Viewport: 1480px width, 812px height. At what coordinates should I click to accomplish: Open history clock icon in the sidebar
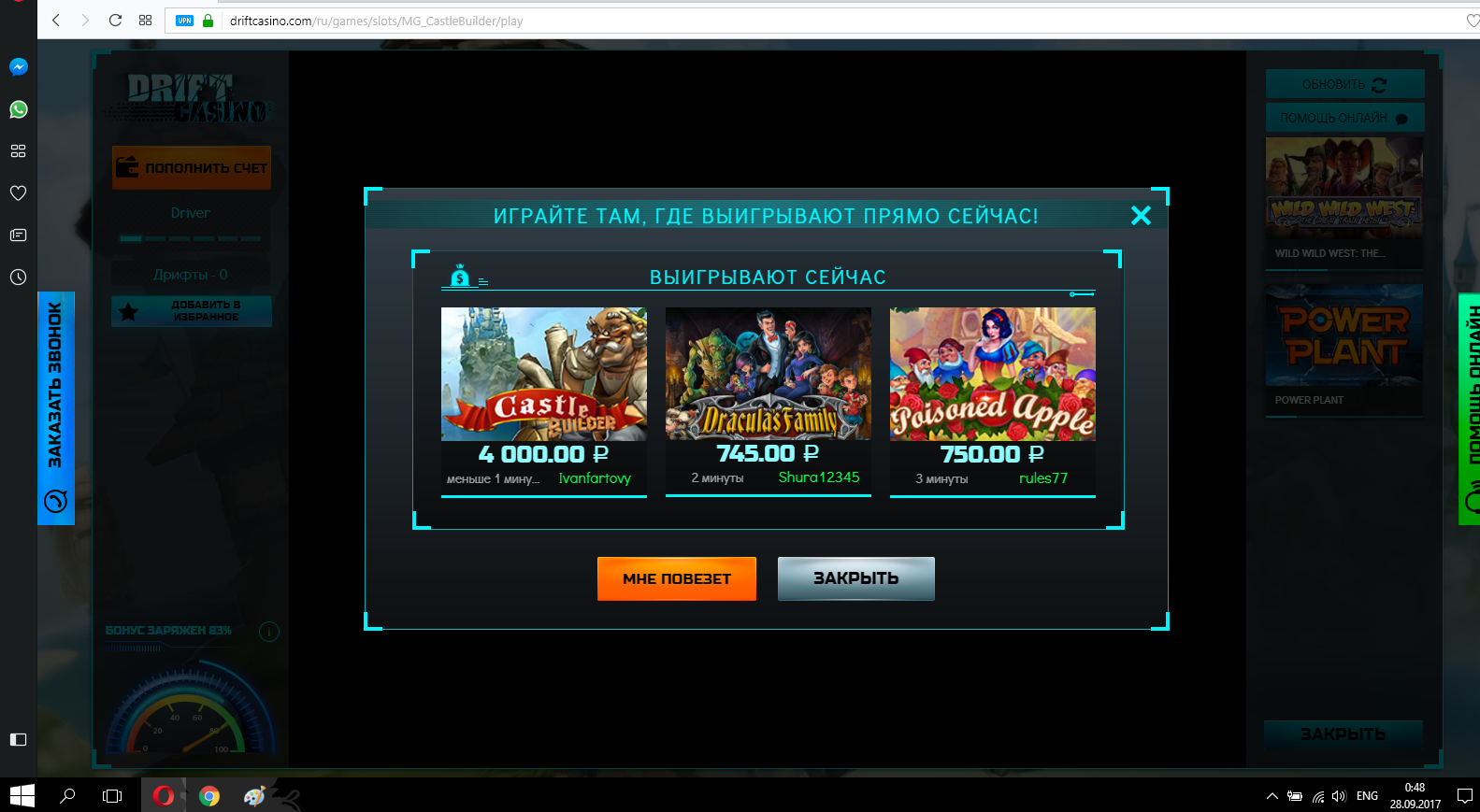[x=18, y=278]
